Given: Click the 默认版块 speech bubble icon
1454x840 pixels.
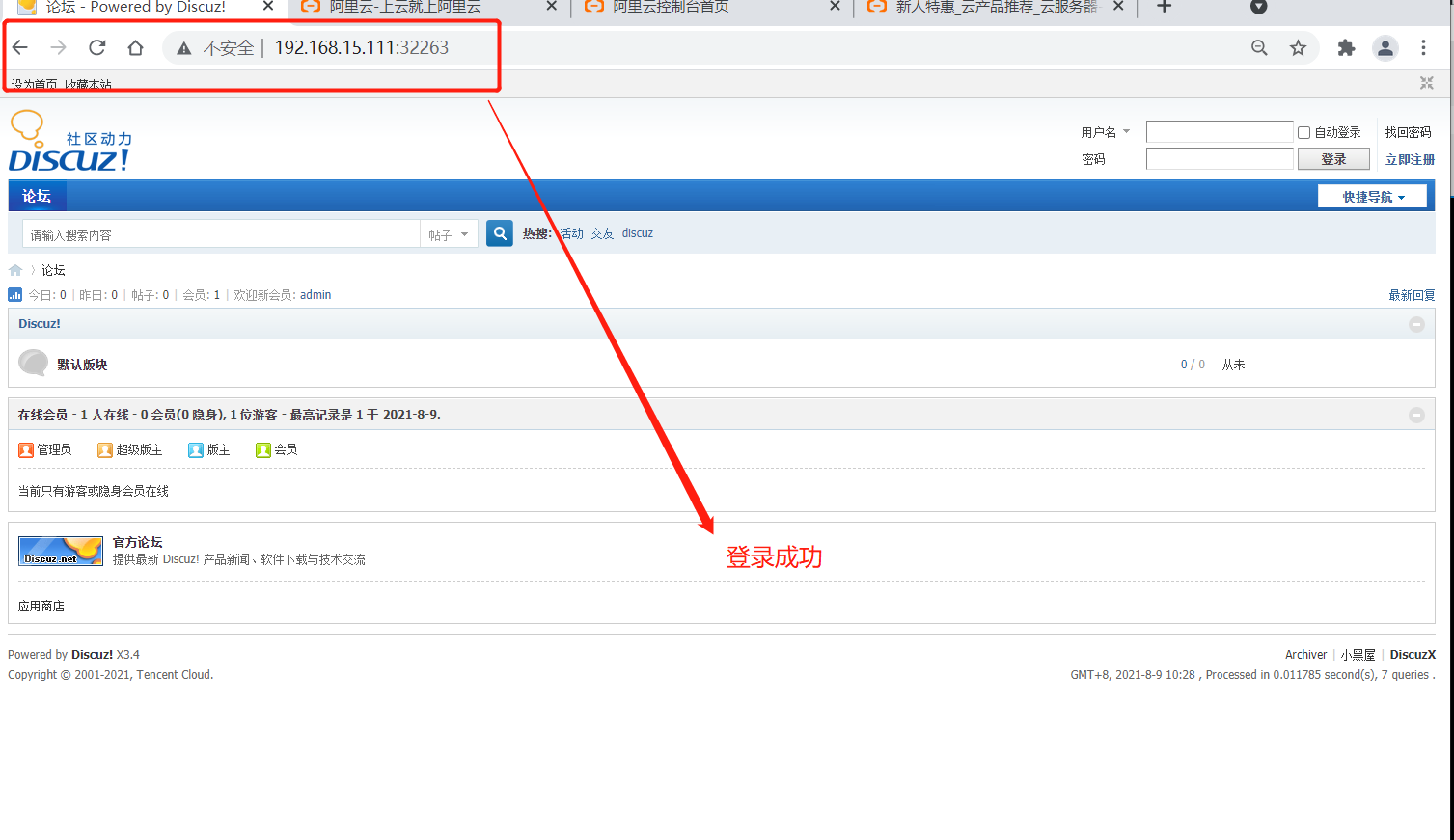Looking at the screenshot, I should [34, 364].
